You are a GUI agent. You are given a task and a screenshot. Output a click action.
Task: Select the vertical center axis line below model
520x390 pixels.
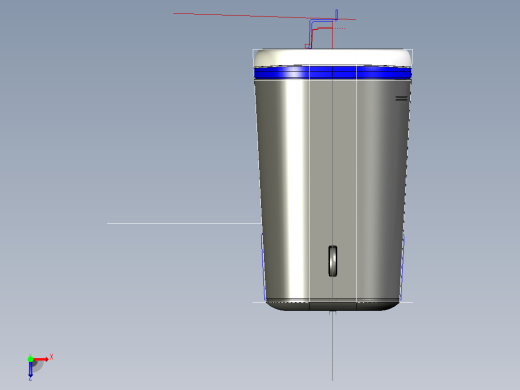pyautogui.click(x=332, y=346)
